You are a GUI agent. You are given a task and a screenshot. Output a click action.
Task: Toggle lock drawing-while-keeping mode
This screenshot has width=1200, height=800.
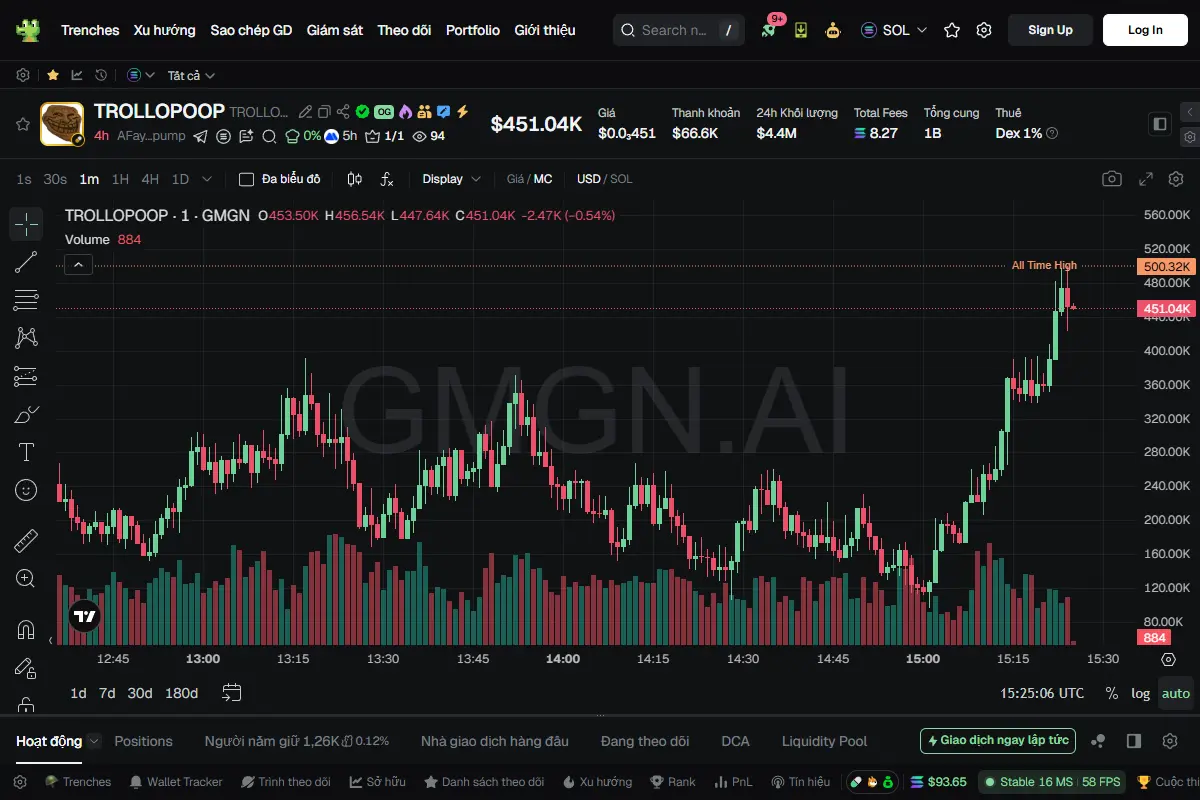click(26, 668)
